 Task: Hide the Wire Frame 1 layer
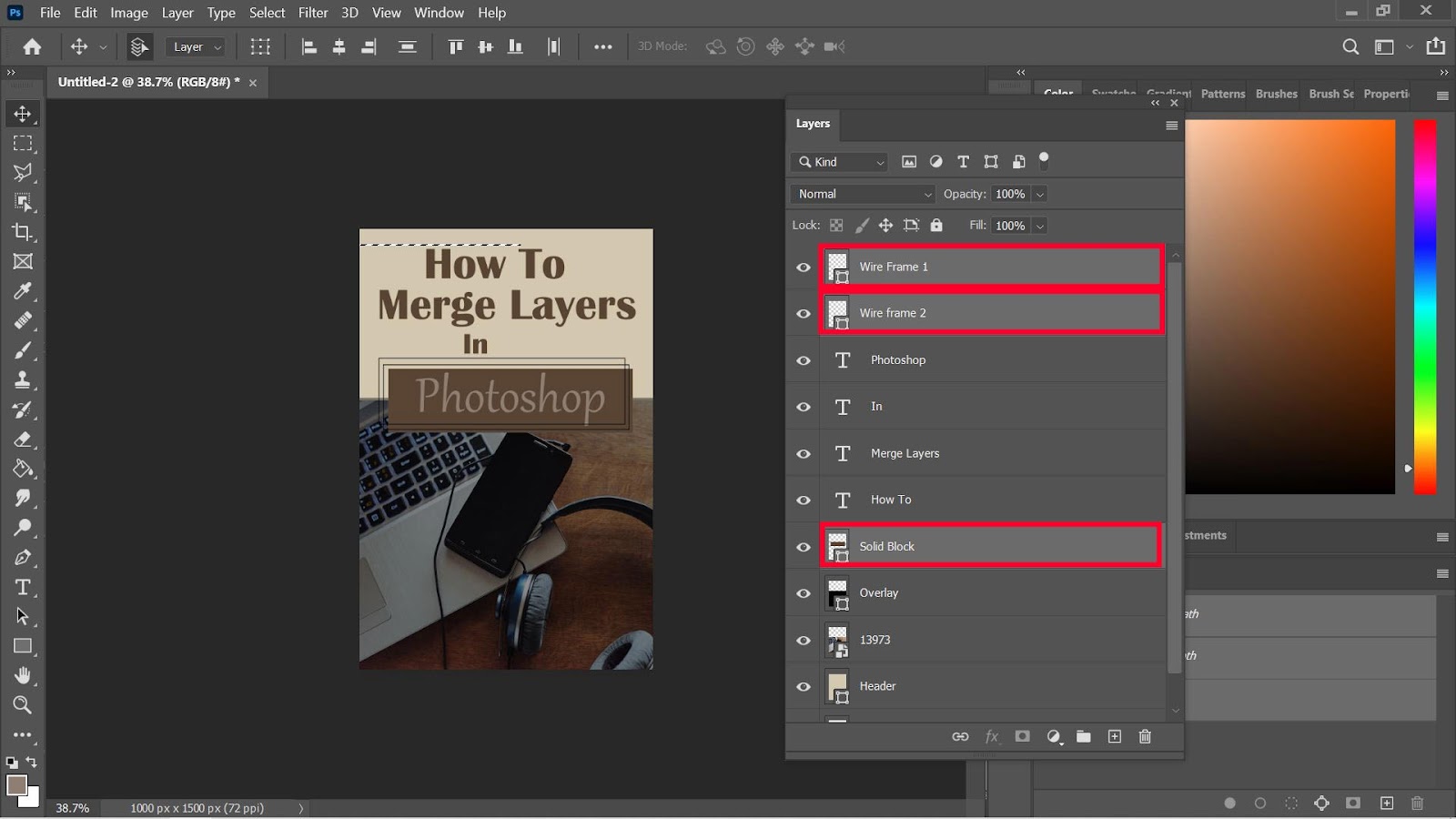point(804,268)
